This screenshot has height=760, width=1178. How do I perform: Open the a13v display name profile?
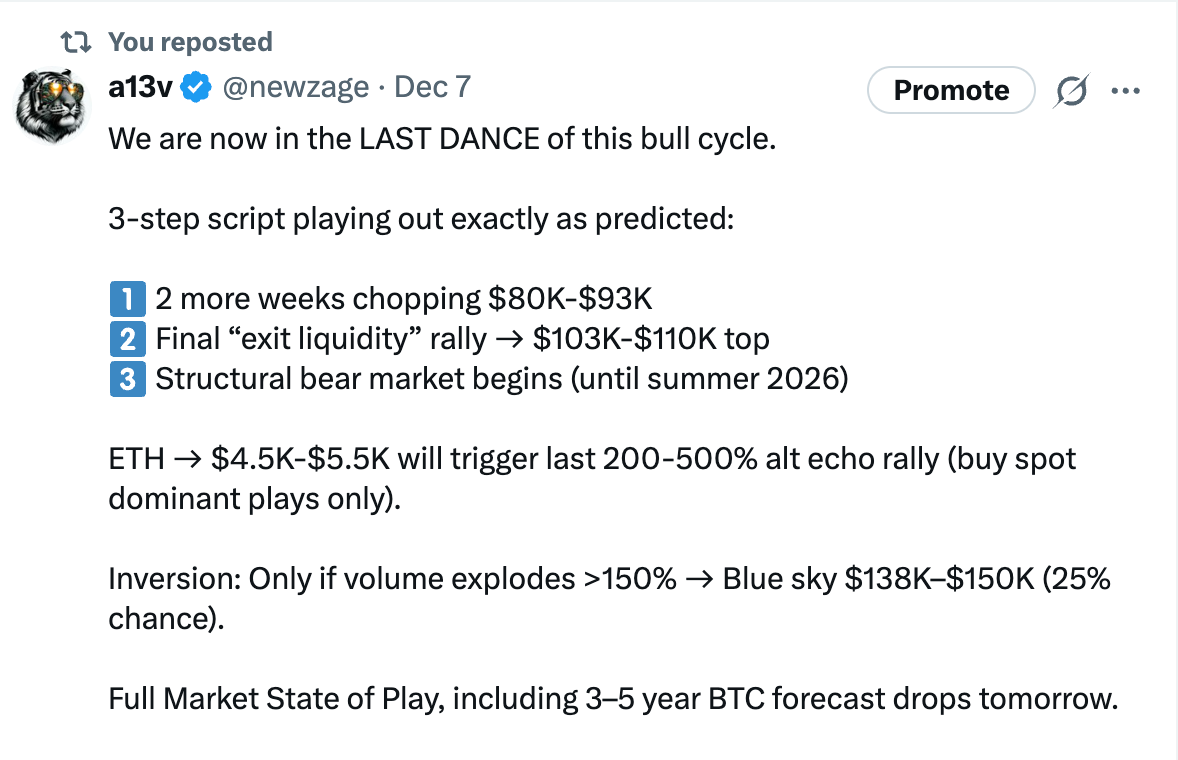point(139,88)
